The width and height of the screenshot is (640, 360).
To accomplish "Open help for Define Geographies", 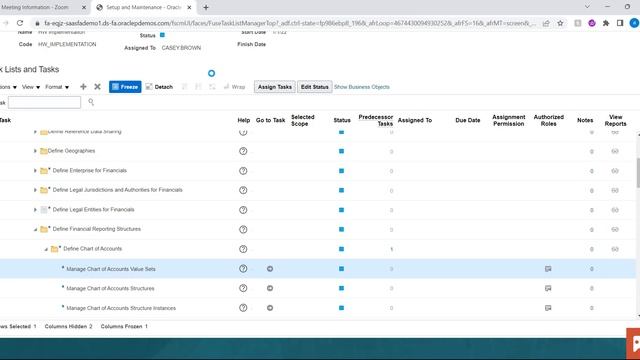I will (x=243, y=151).
